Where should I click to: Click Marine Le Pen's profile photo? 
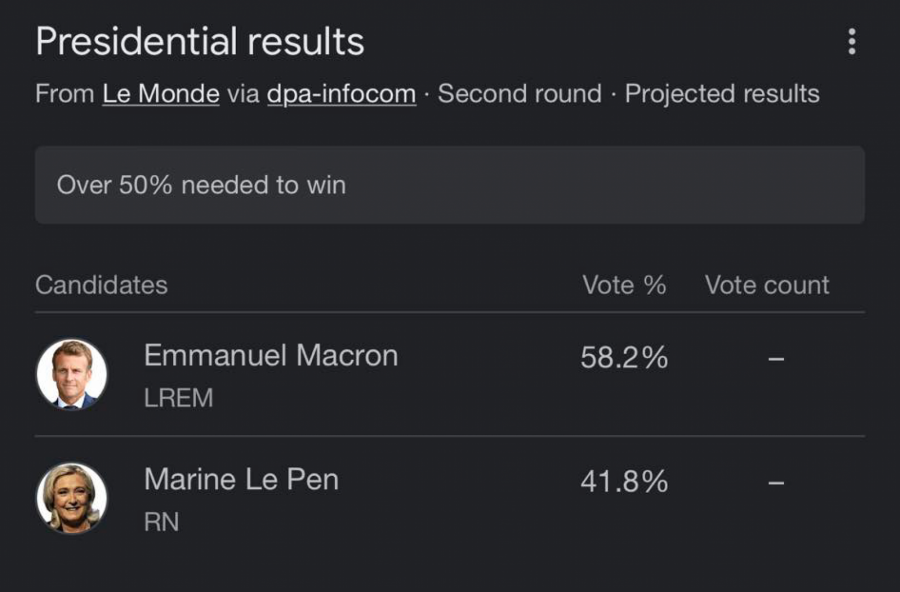[72, 498]
